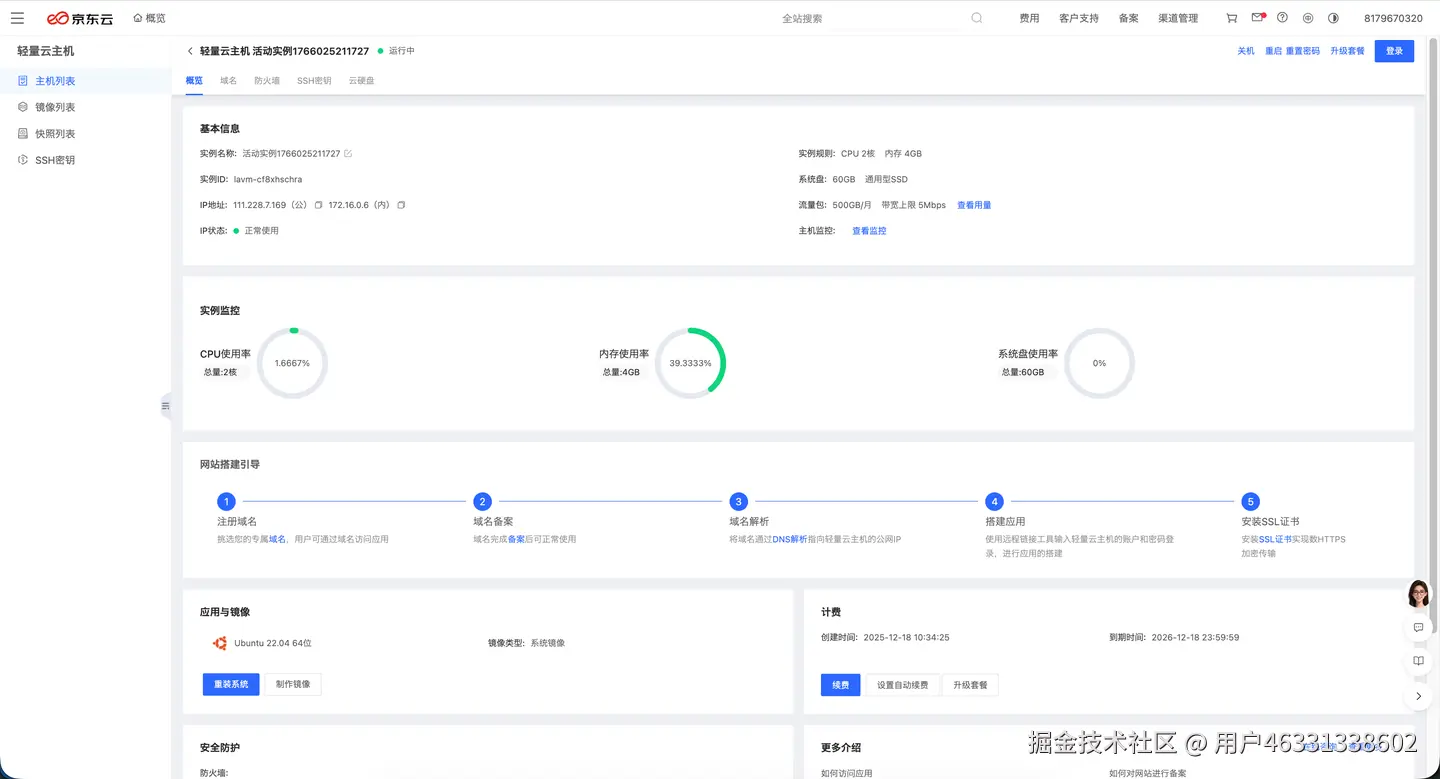Switch to the 防火墙 tab
Screen dimensions: 1440x779
267,81
